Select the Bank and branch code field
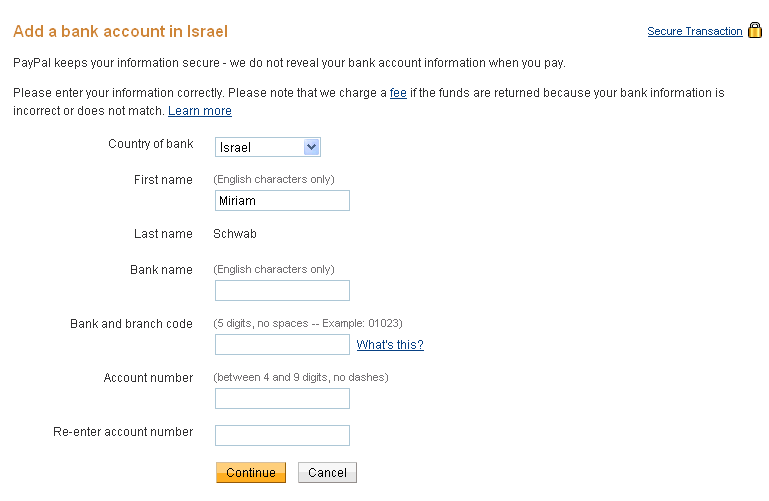The height and width of the screenshot is (501, 769). (282, 345)
